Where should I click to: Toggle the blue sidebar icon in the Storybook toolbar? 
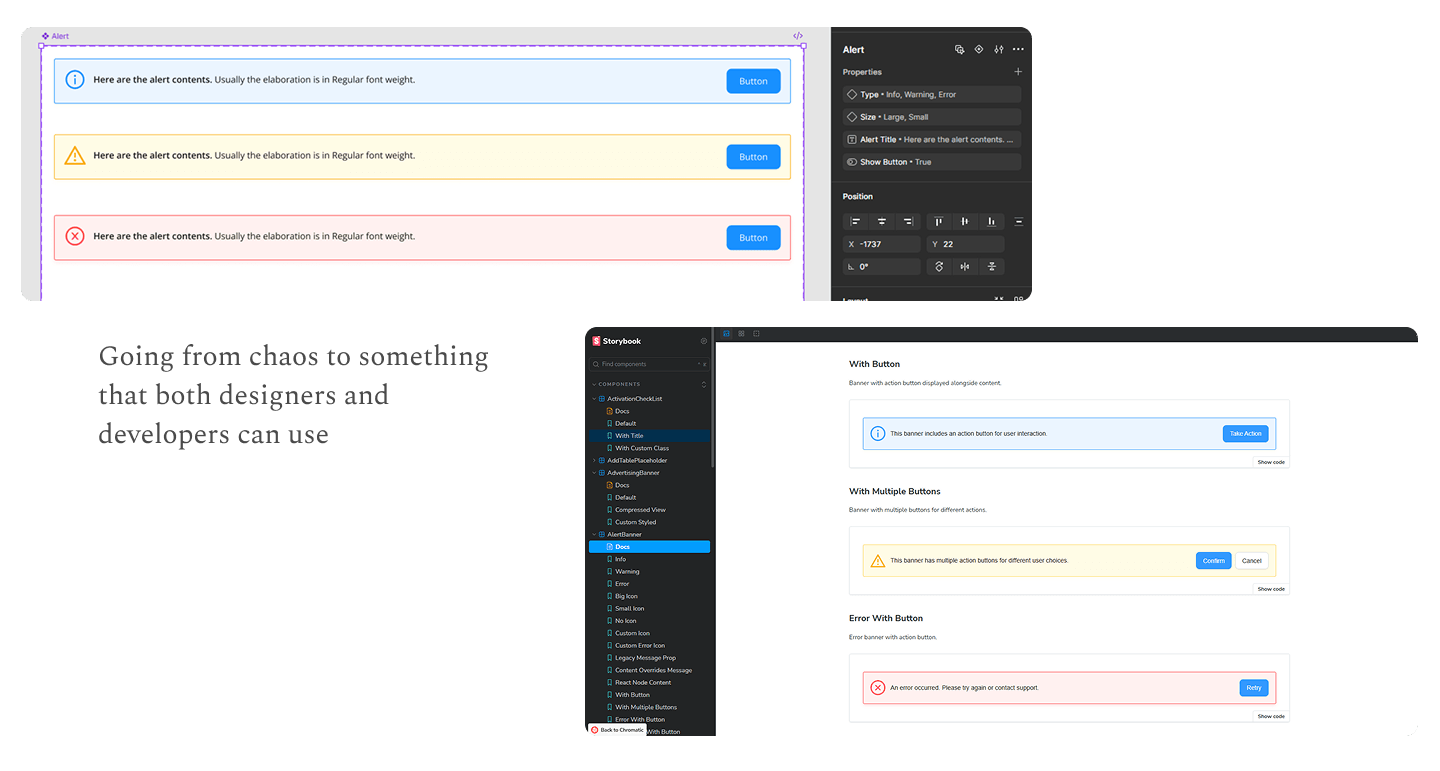pos(726,333)
